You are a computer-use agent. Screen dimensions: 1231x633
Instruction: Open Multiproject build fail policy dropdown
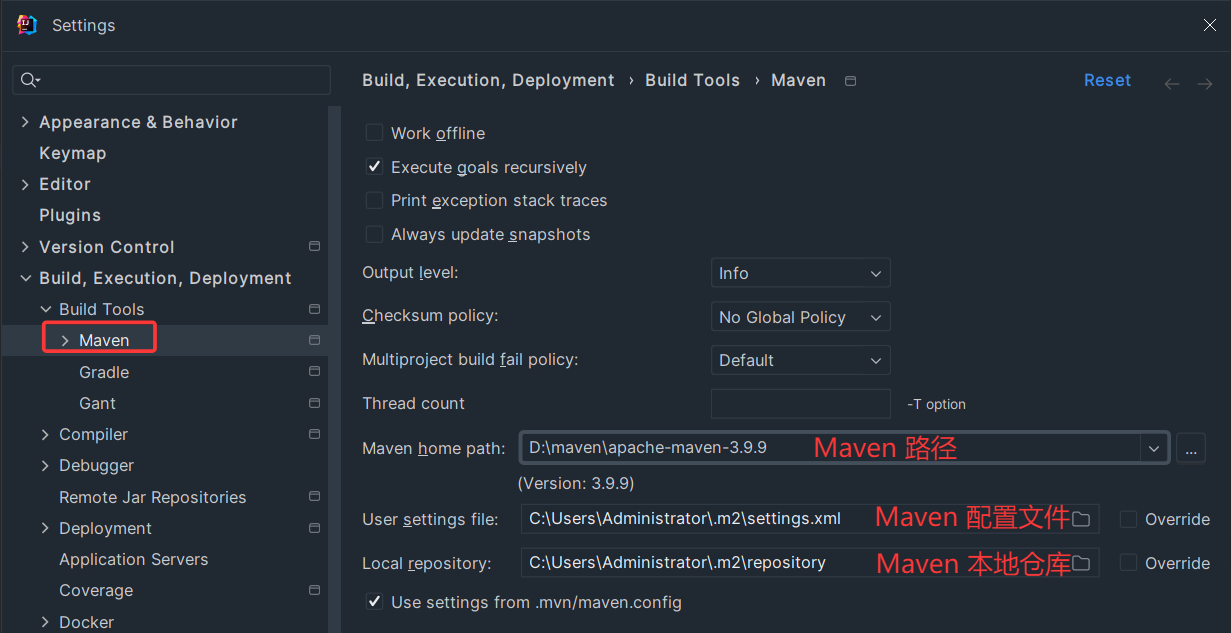pos(800,360)
